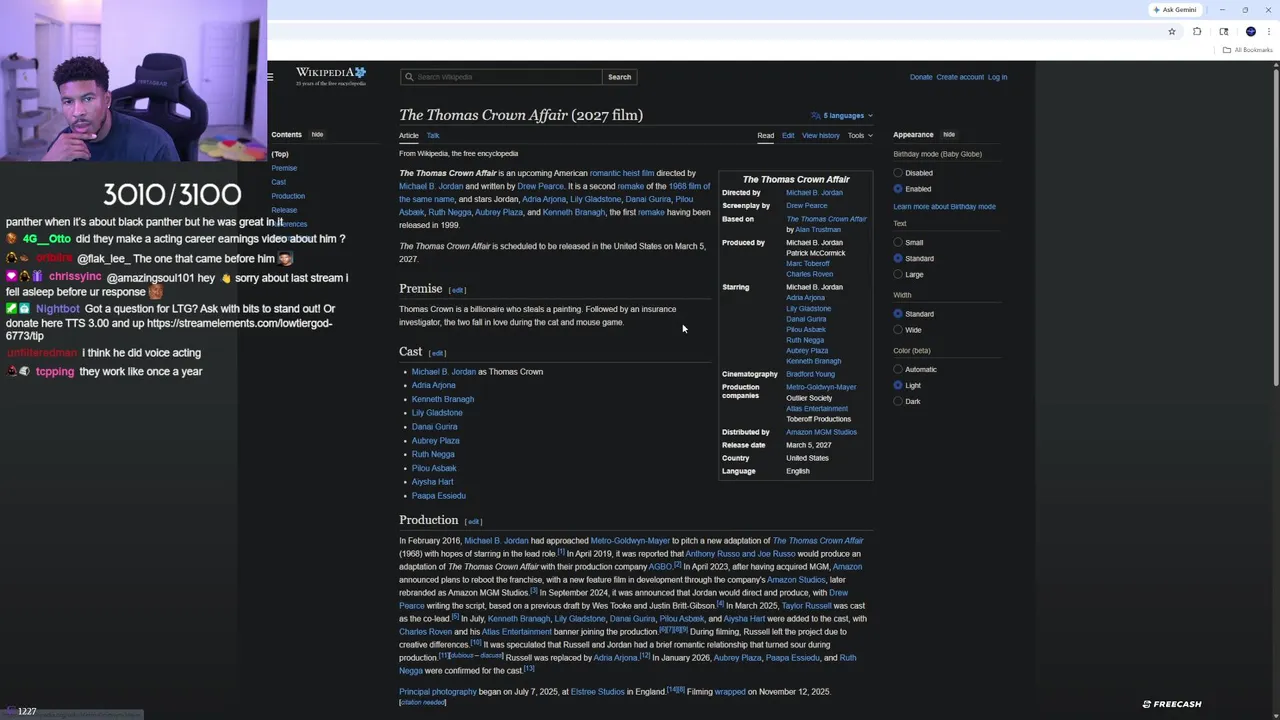Open Principal photography link
1280x720 pixels.
(438, 692)
